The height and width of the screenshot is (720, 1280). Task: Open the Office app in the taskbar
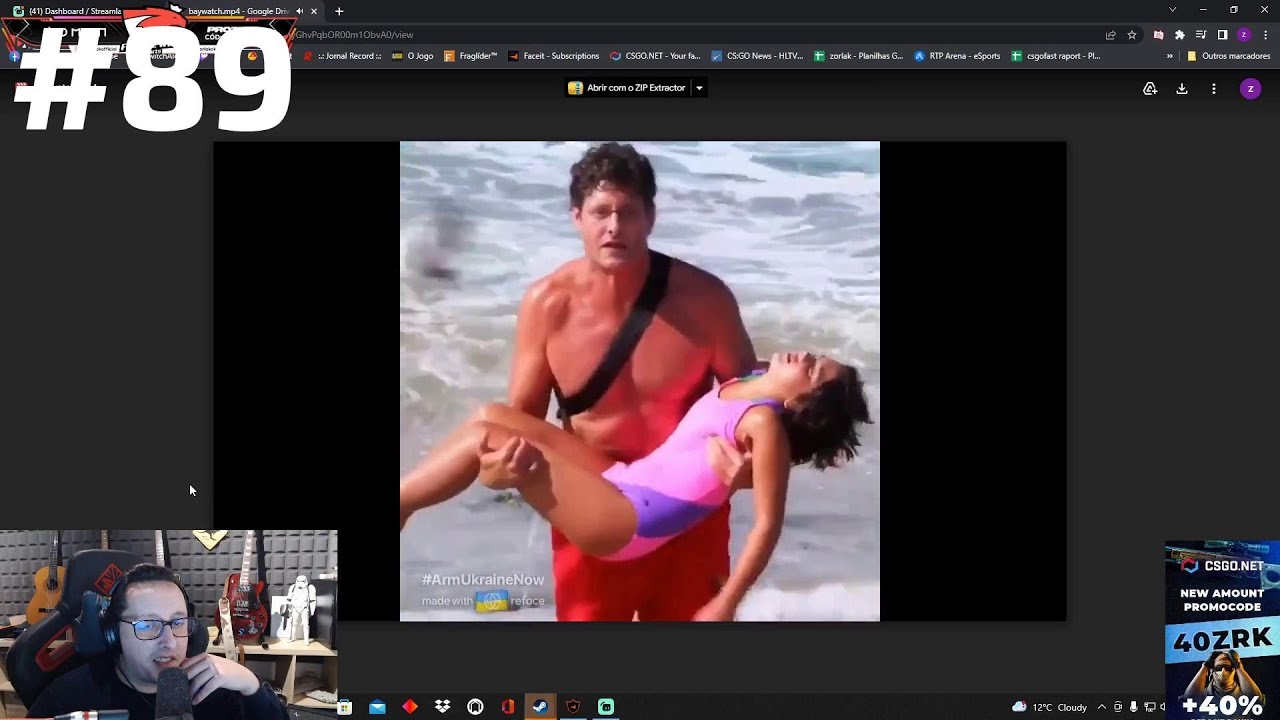[x=508, y=707]
